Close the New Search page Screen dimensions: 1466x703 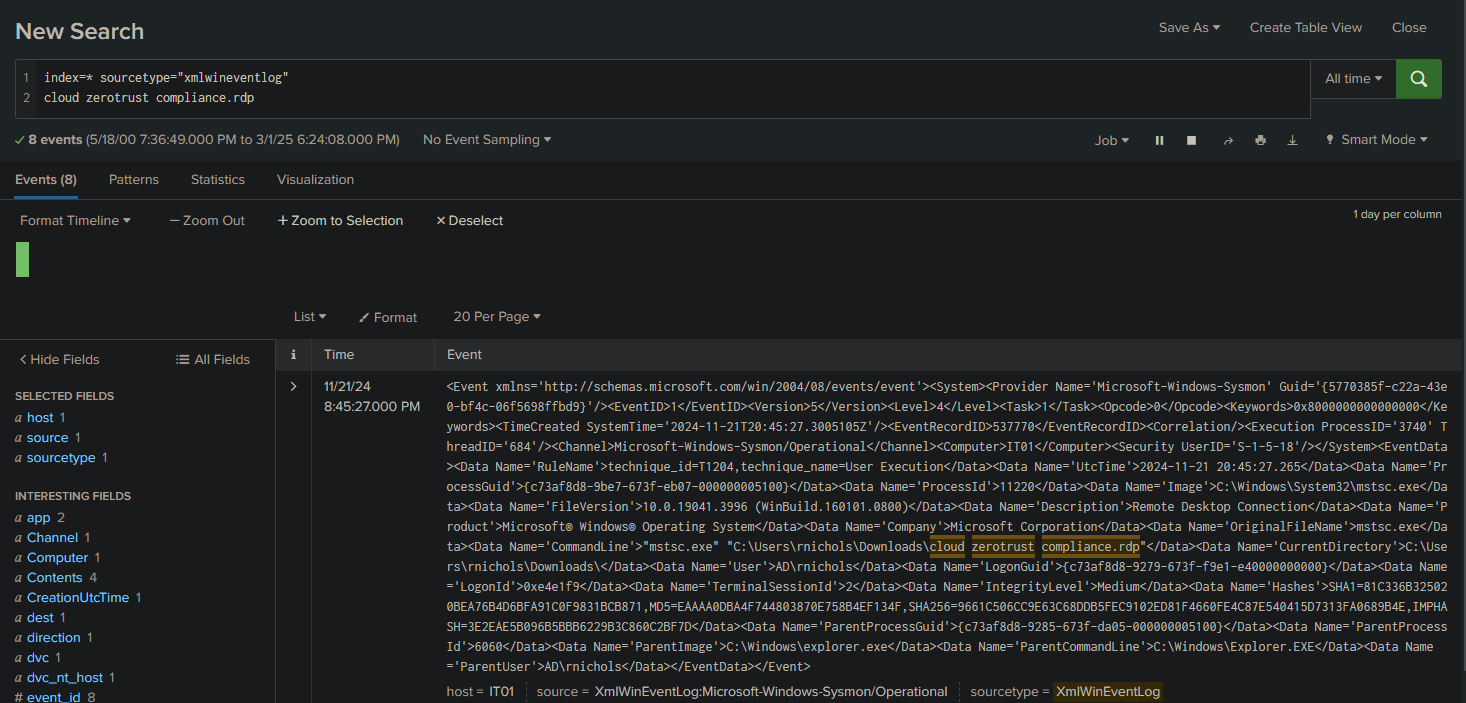pyautogui.click(x=1409, y=27)
